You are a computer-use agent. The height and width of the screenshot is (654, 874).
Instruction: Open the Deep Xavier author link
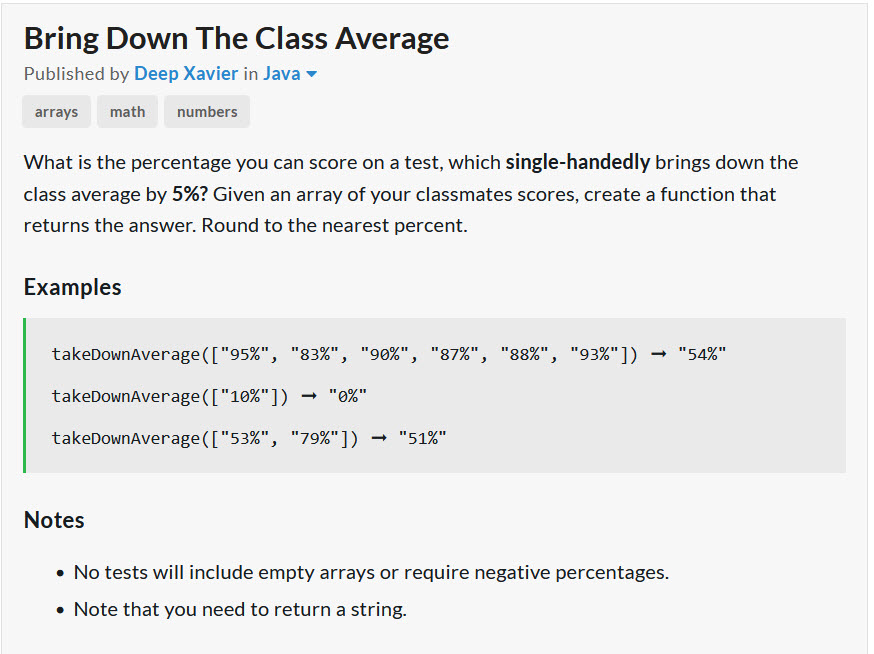[x=186, y=74]
